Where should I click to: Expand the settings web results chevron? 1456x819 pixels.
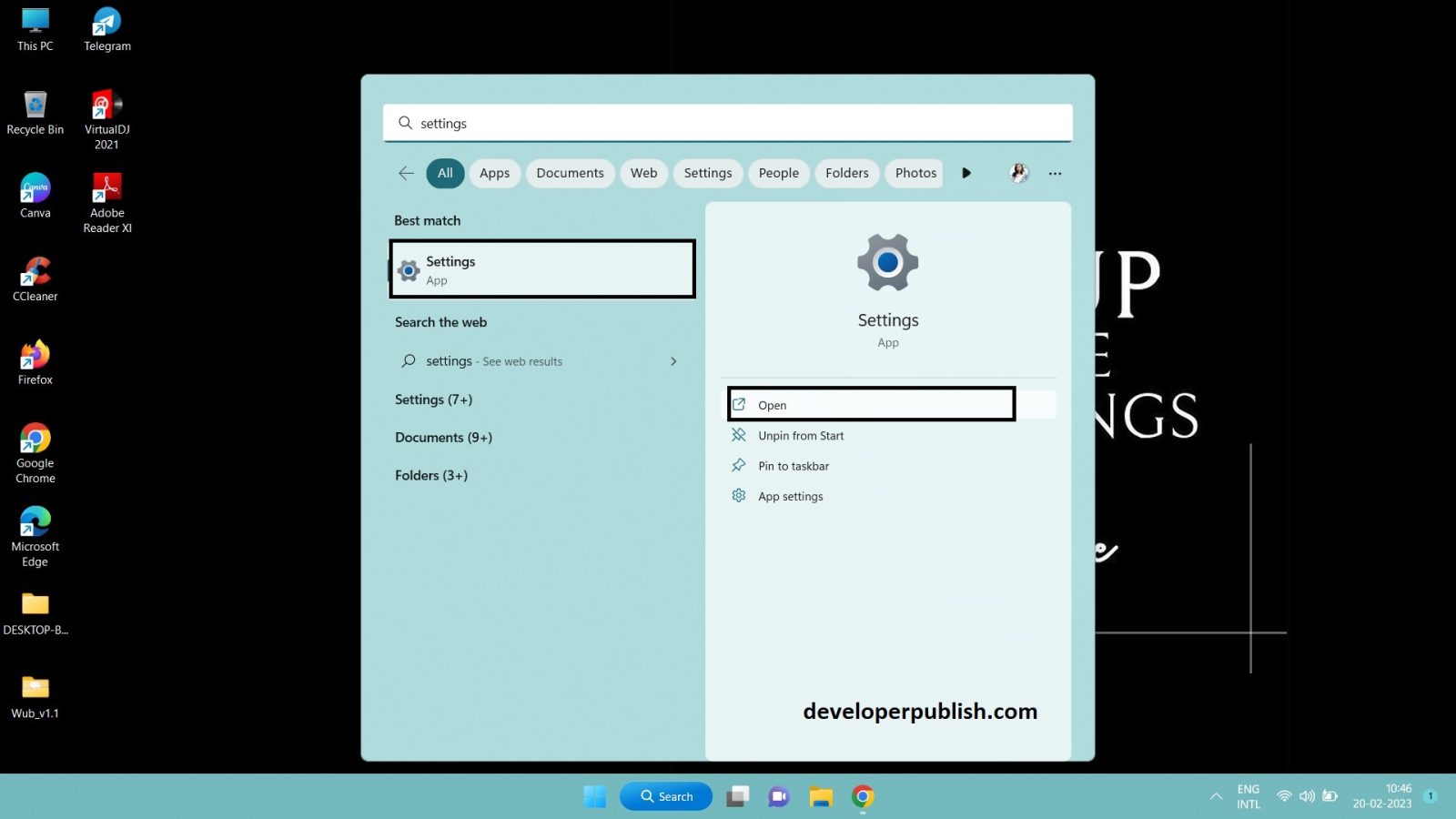click(673, 361)
